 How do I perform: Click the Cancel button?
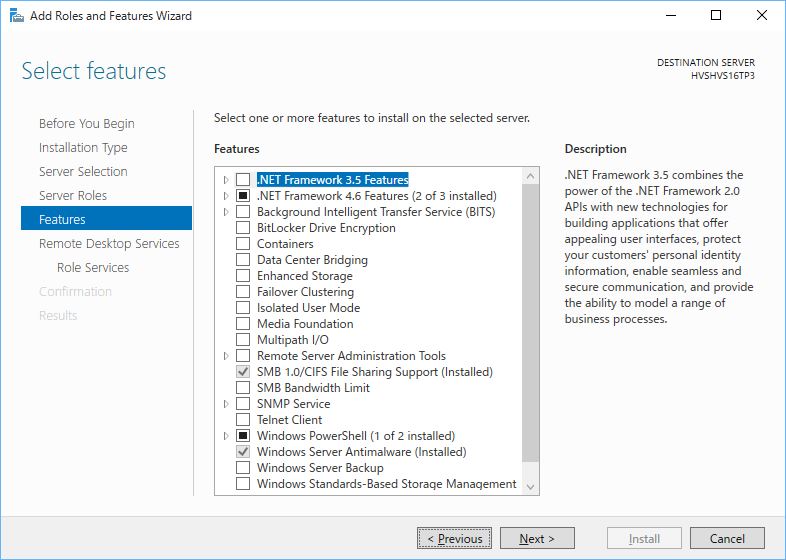727,538
